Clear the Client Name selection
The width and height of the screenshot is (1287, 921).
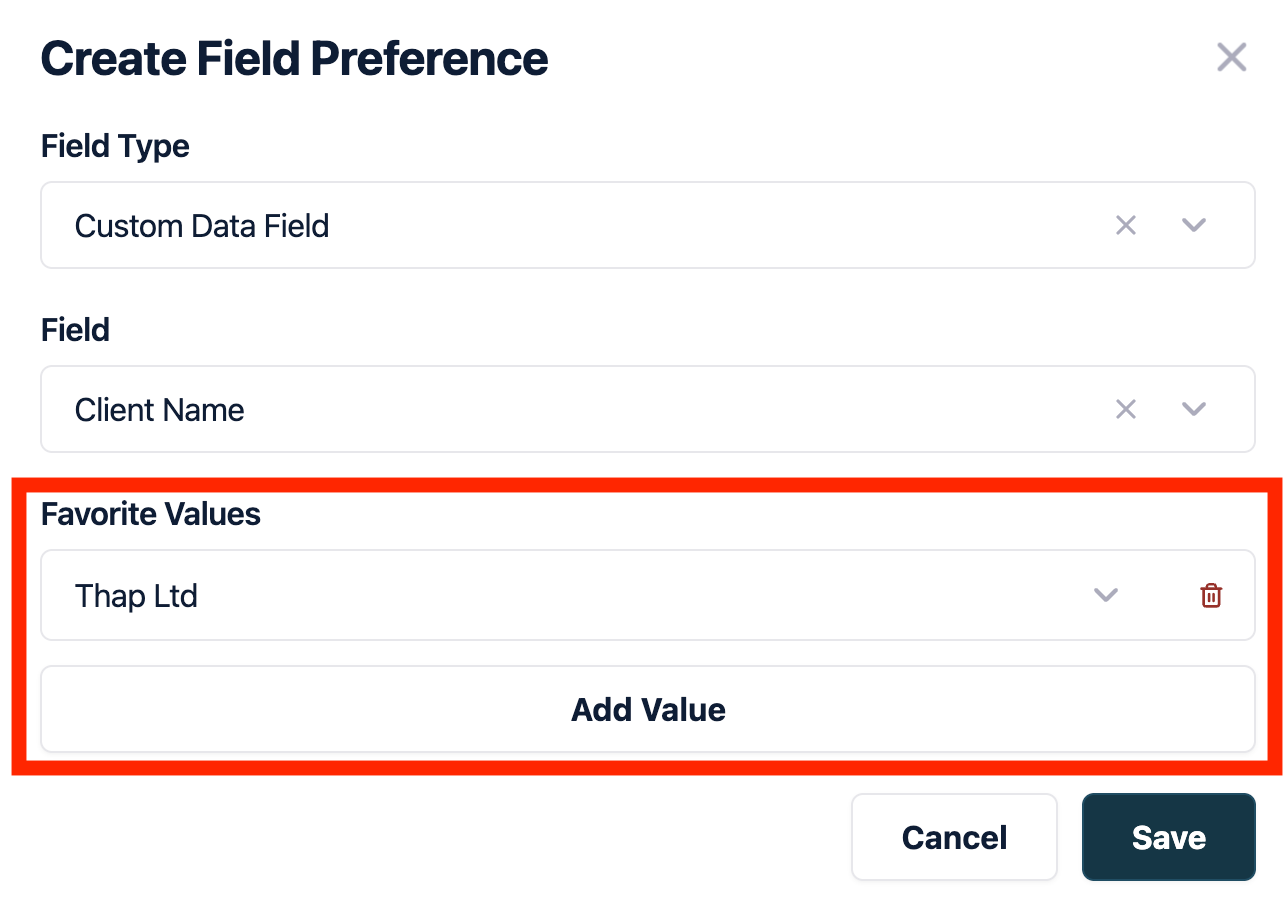(1126, 409)
